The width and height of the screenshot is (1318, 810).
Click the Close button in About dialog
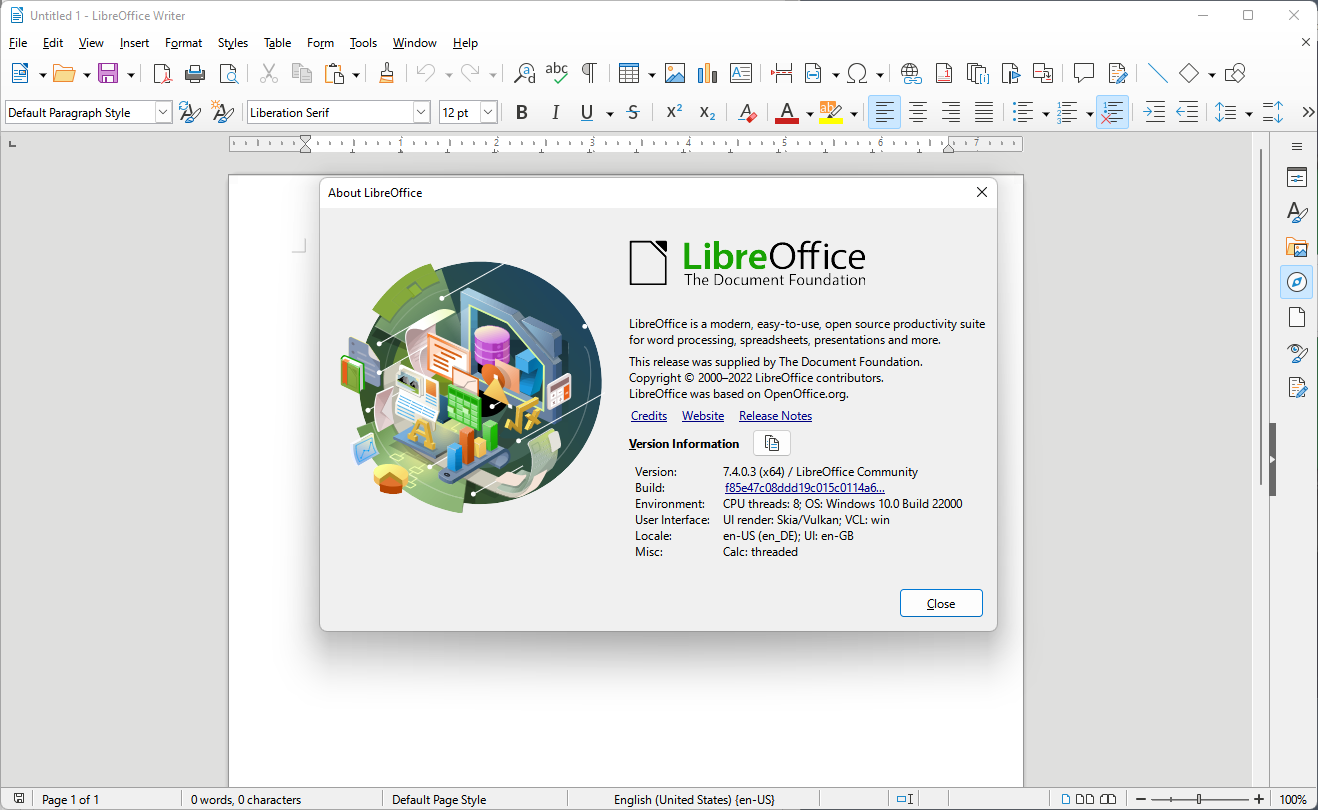[940, 603]
